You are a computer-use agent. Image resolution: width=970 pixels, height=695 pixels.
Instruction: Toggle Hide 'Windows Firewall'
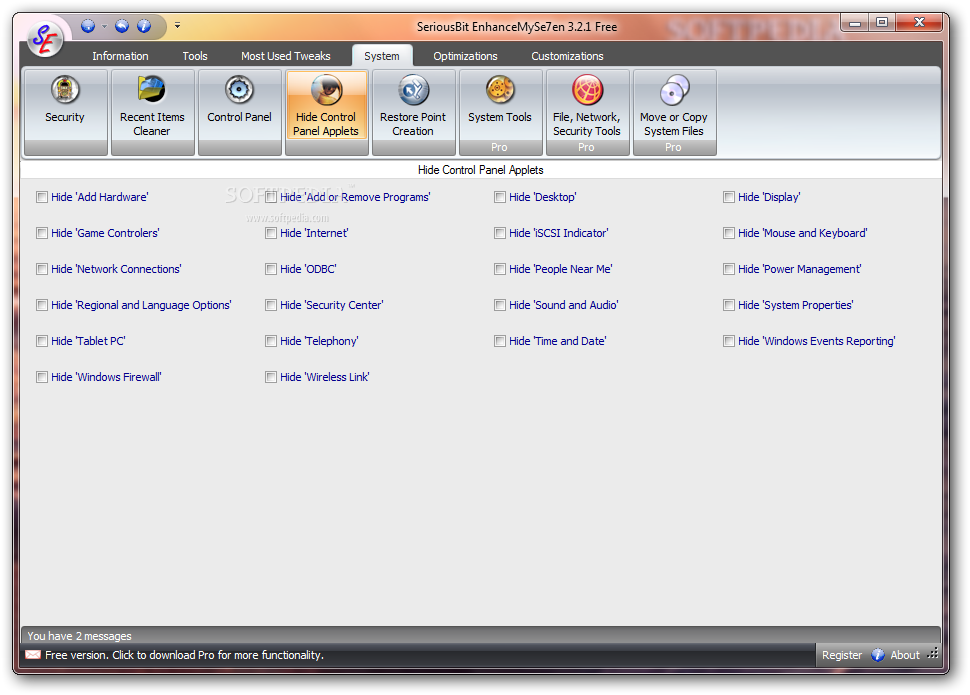click(42, 376)
